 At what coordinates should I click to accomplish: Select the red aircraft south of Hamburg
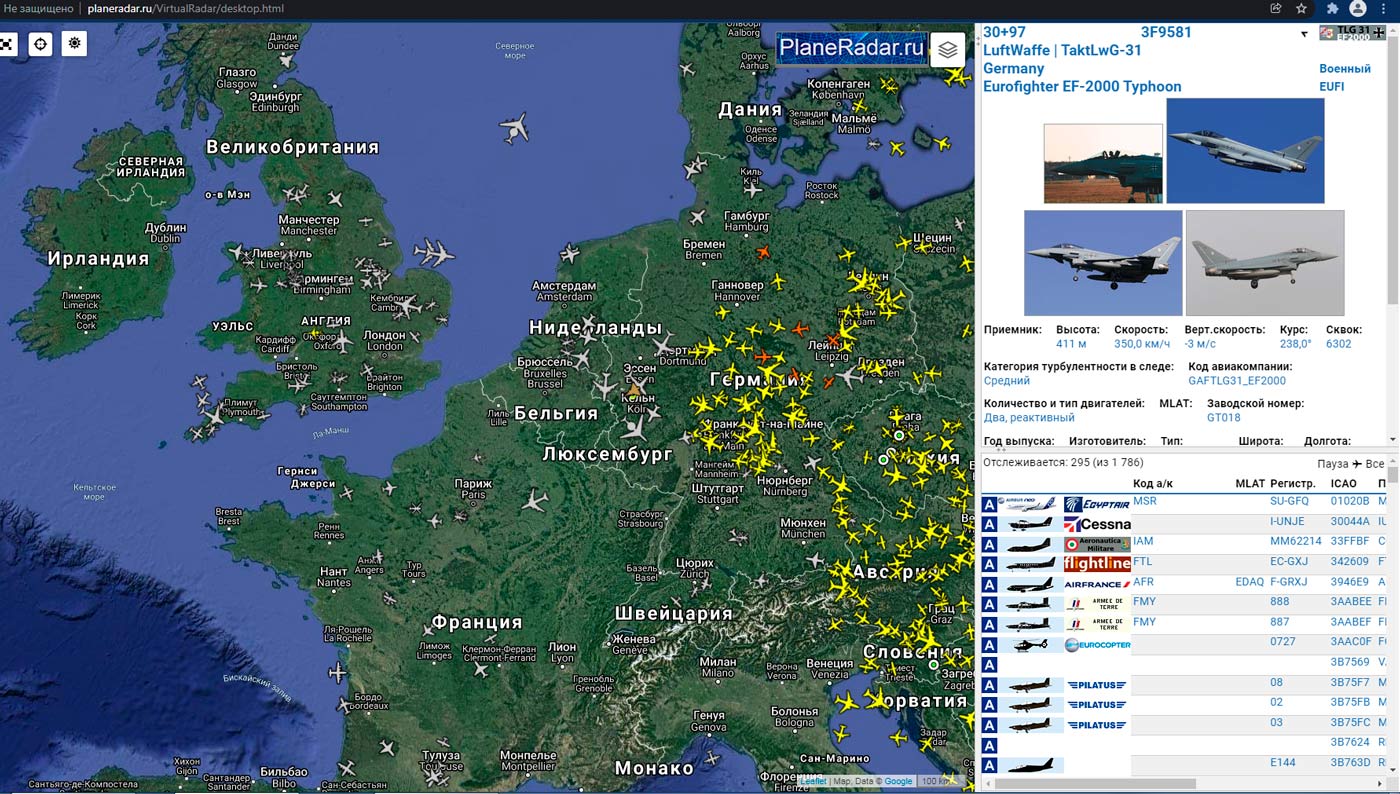[x=764, y=253]
